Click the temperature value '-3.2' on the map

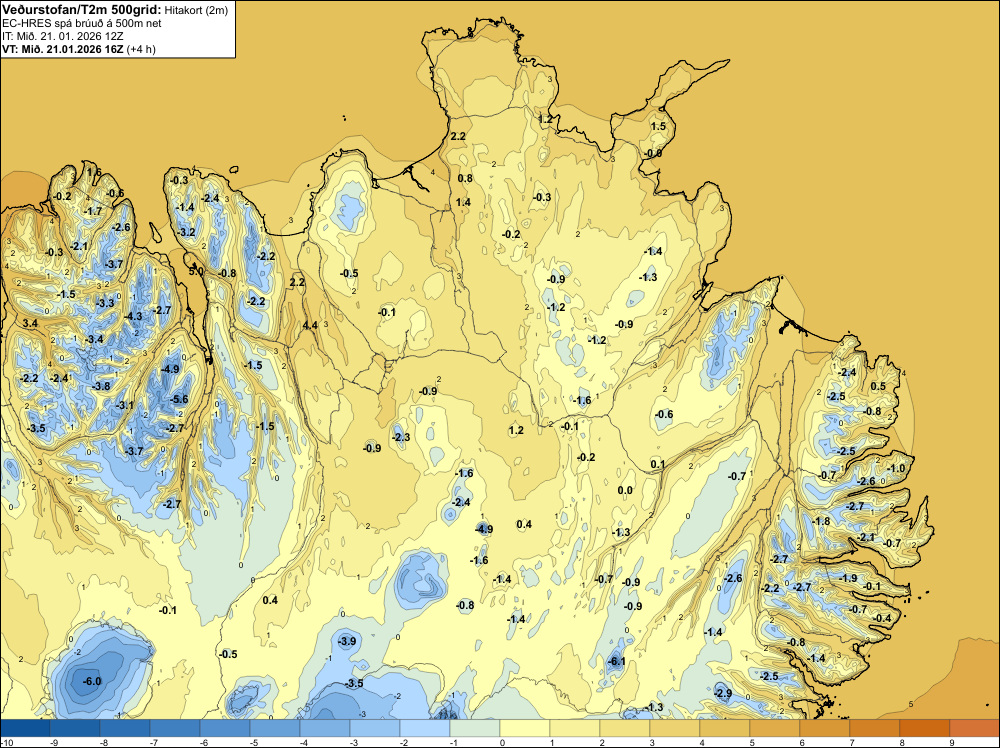point(186,232)
